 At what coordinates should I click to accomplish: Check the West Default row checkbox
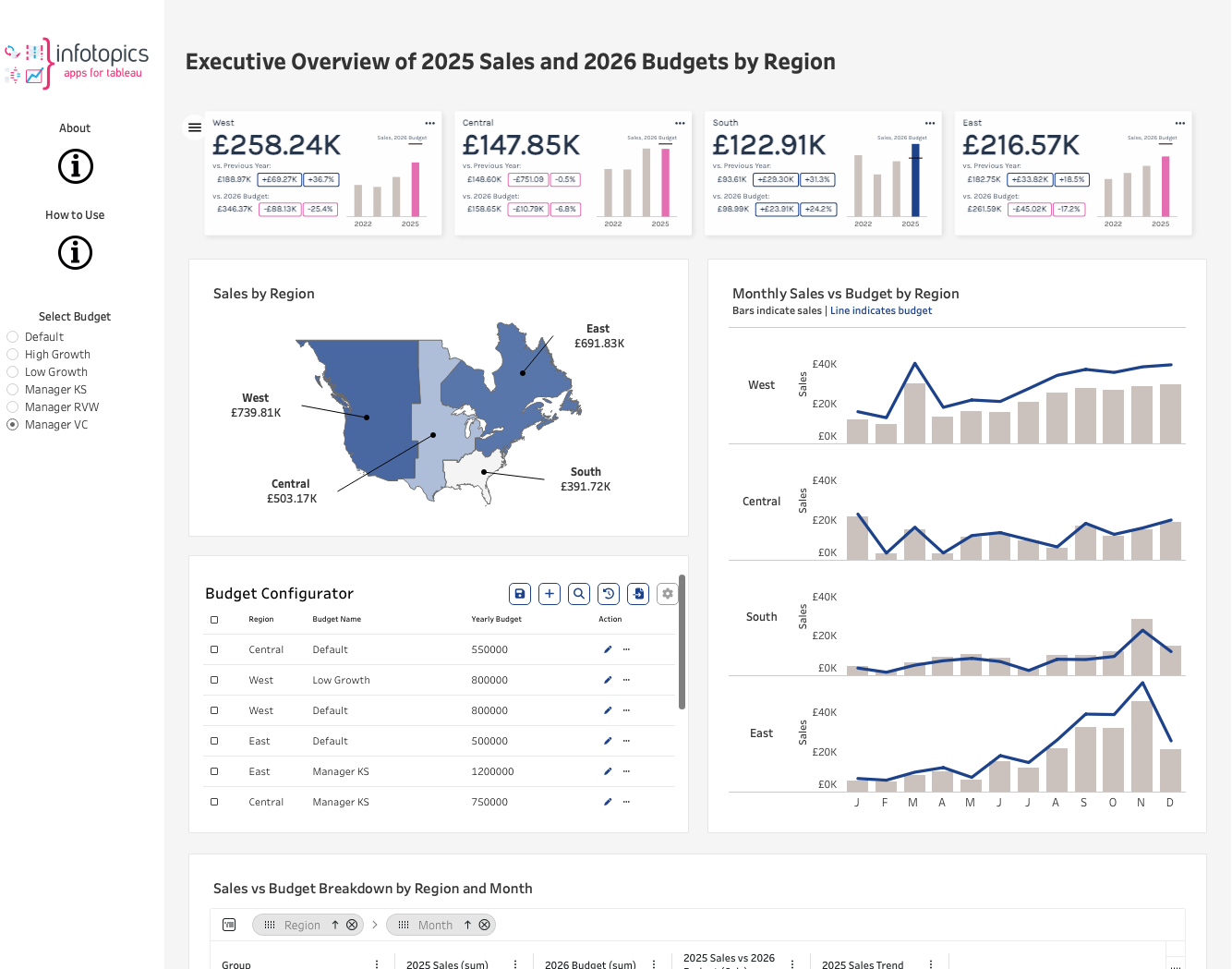coord(214,711)
